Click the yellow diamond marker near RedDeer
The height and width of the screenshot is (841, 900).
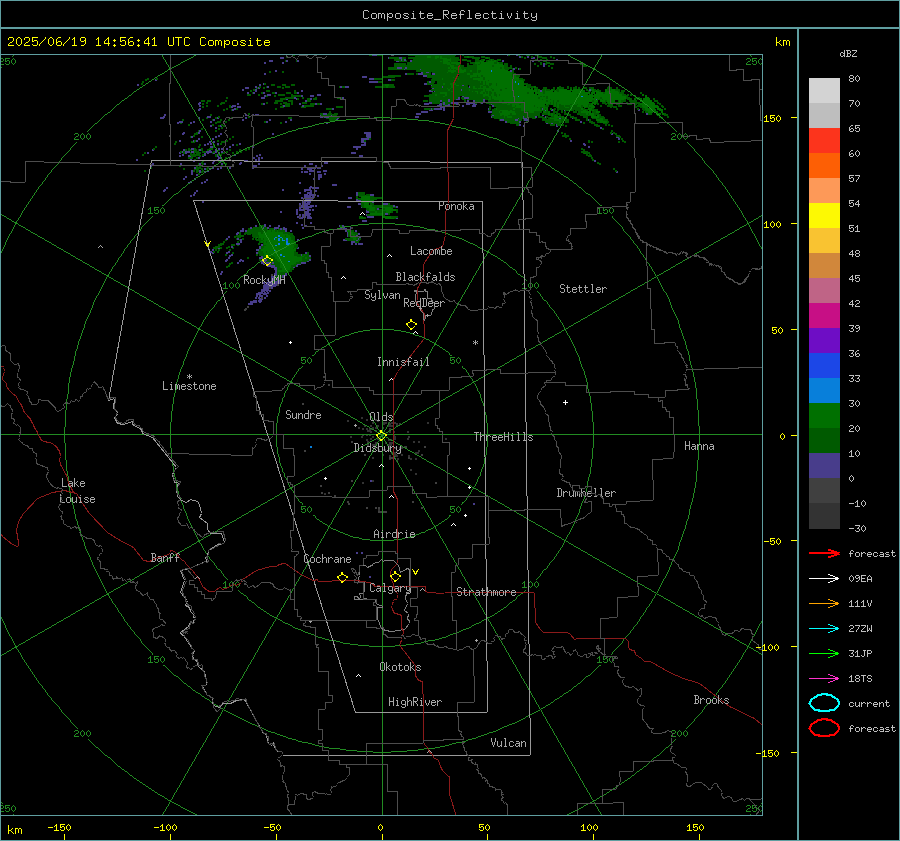click(x=411, y=325)
